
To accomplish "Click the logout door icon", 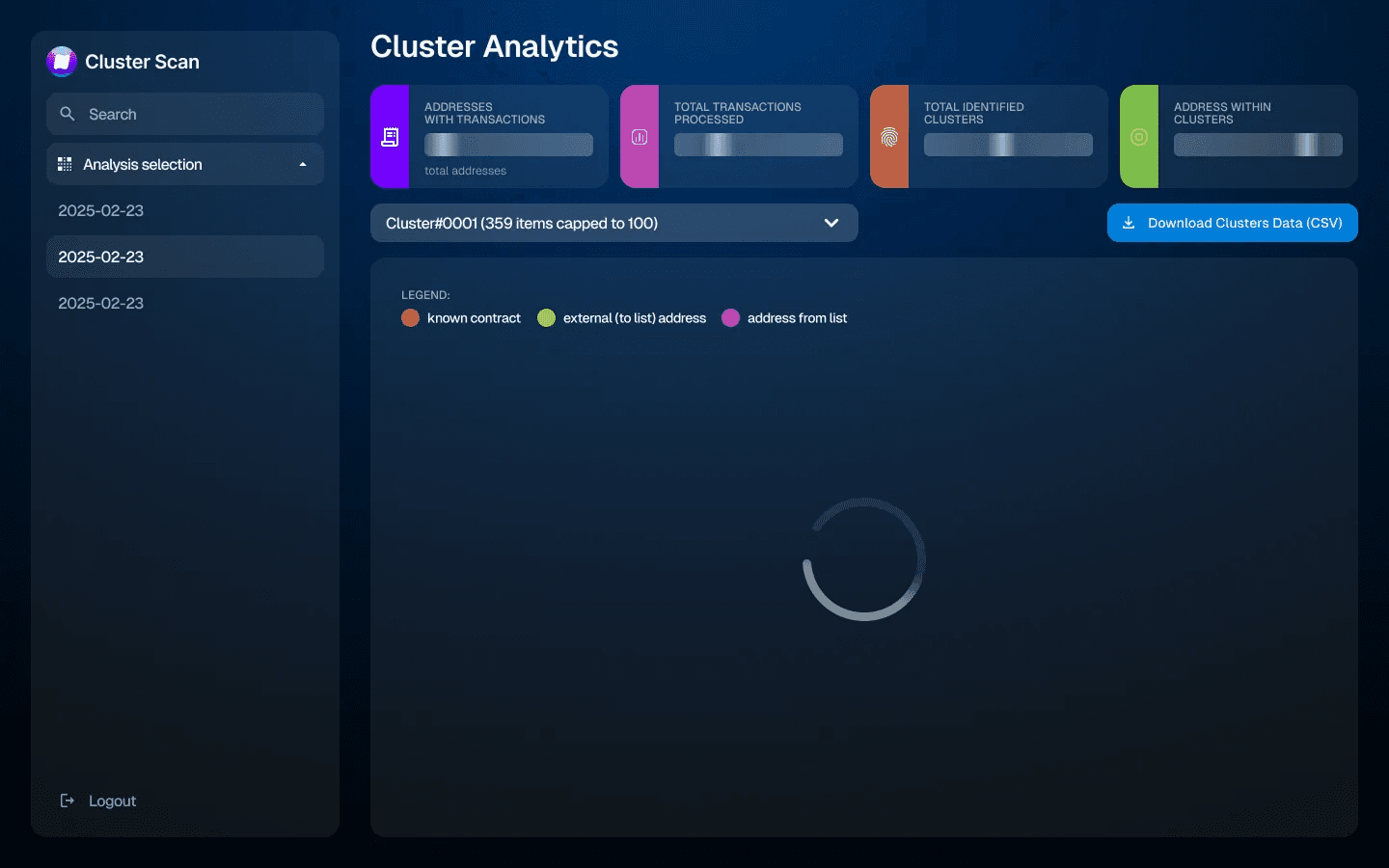I will [x=68, y=800].
